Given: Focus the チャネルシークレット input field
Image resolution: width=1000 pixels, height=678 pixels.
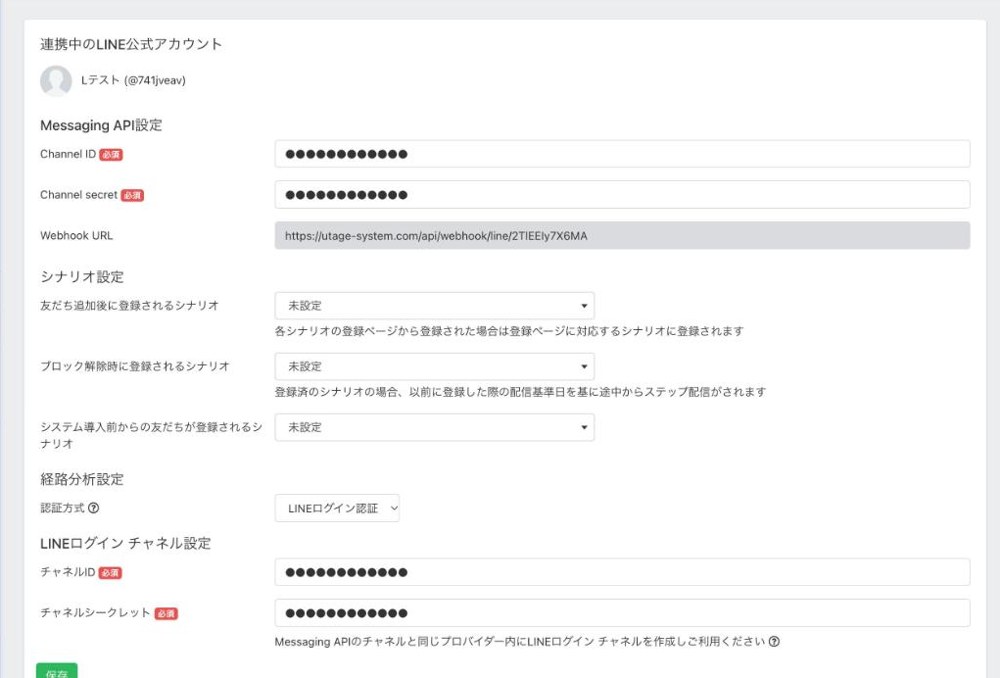Looking at the screenshot, I should (x=622, y=613).
